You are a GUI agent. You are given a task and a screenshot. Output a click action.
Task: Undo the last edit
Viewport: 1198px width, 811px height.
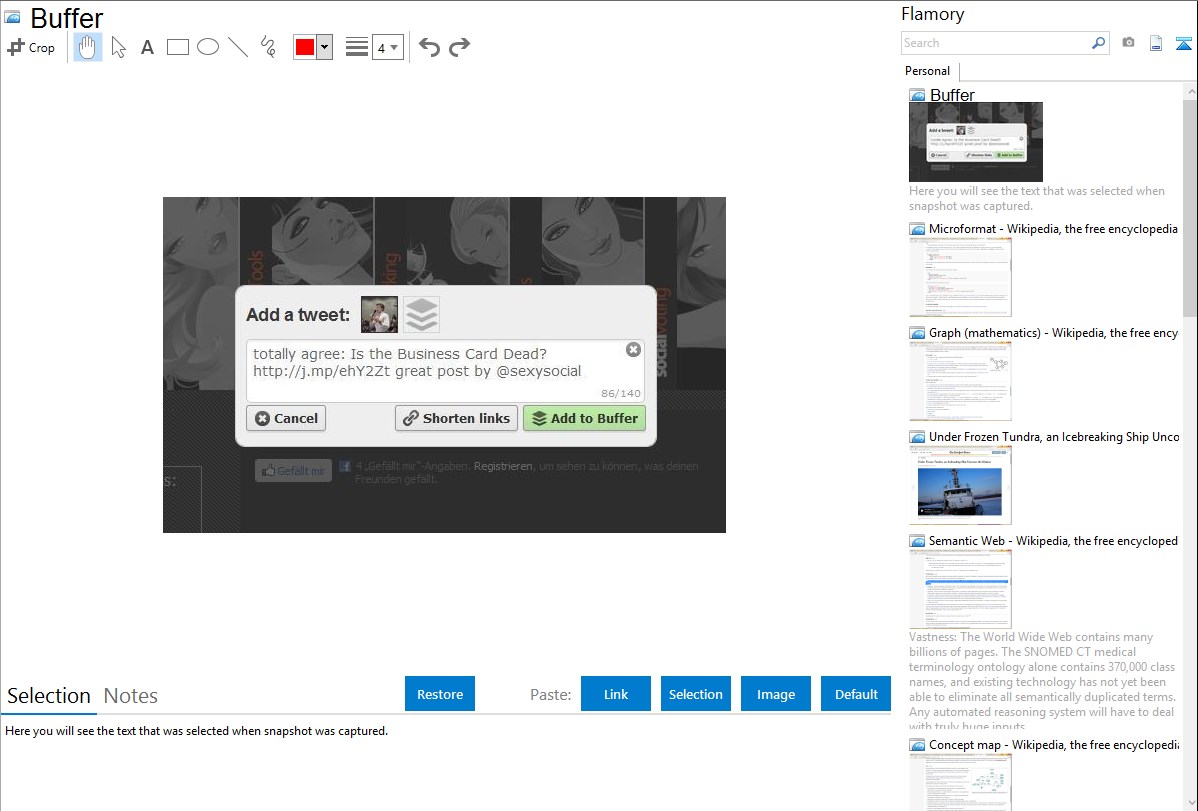point(429,47)
